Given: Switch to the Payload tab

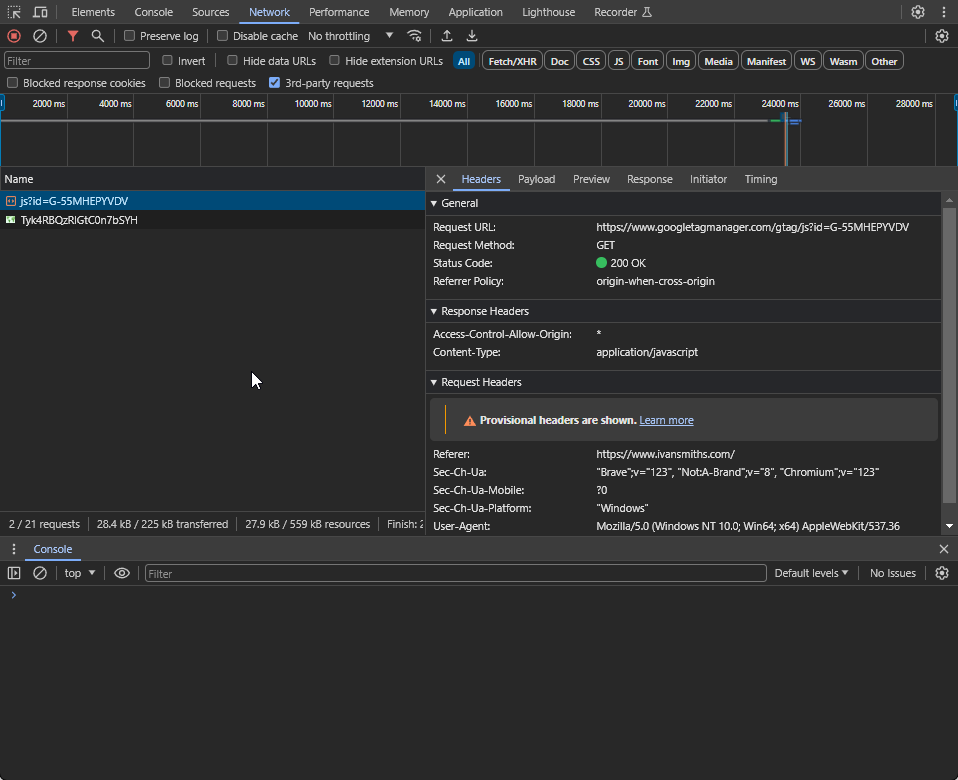Looking at the screenshot, I should point(536,179).
